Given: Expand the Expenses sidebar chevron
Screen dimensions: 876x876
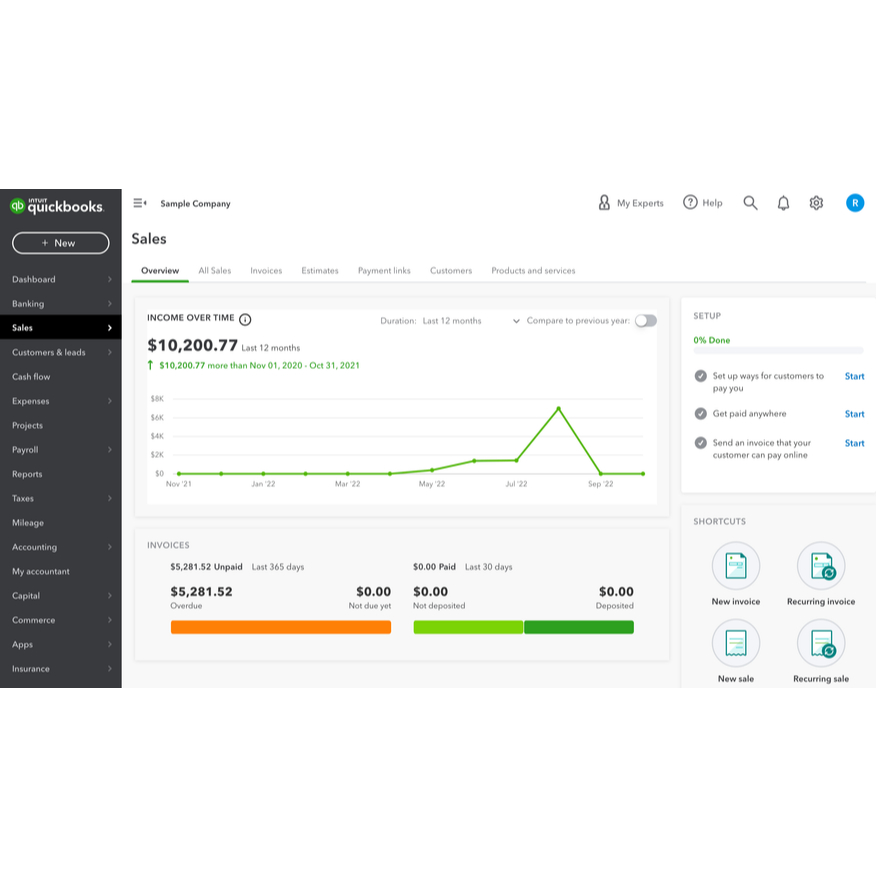Looking at the screenshot, I should tap(110, 401).
